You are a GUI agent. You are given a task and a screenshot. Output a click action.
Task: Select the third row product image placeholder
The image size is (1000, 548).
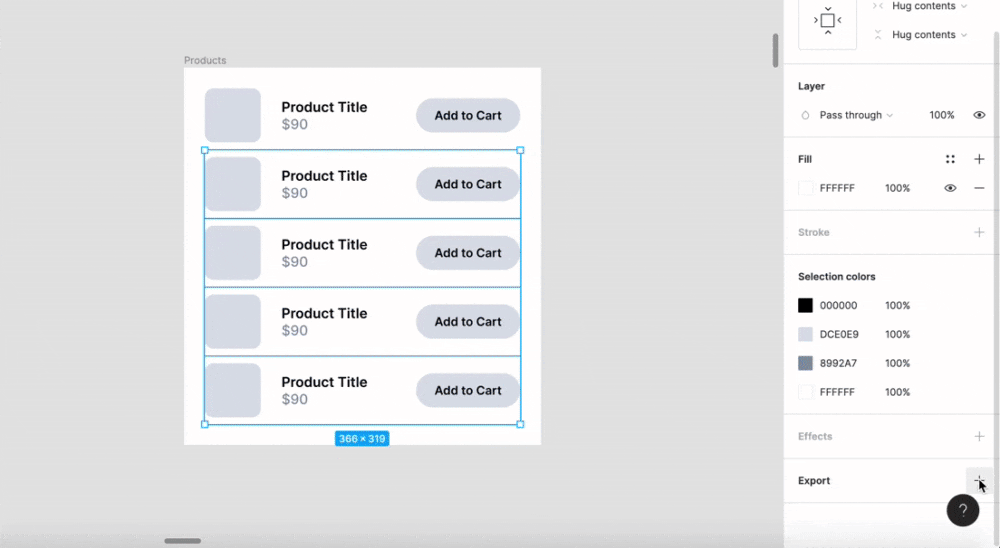point(233,253)
